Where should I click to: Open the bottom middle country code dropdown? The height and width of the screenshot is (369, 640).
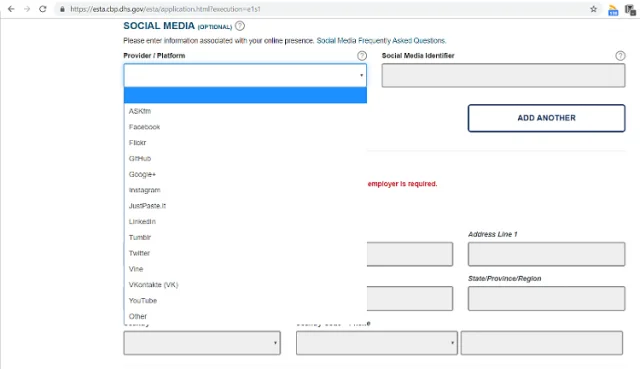377,343
